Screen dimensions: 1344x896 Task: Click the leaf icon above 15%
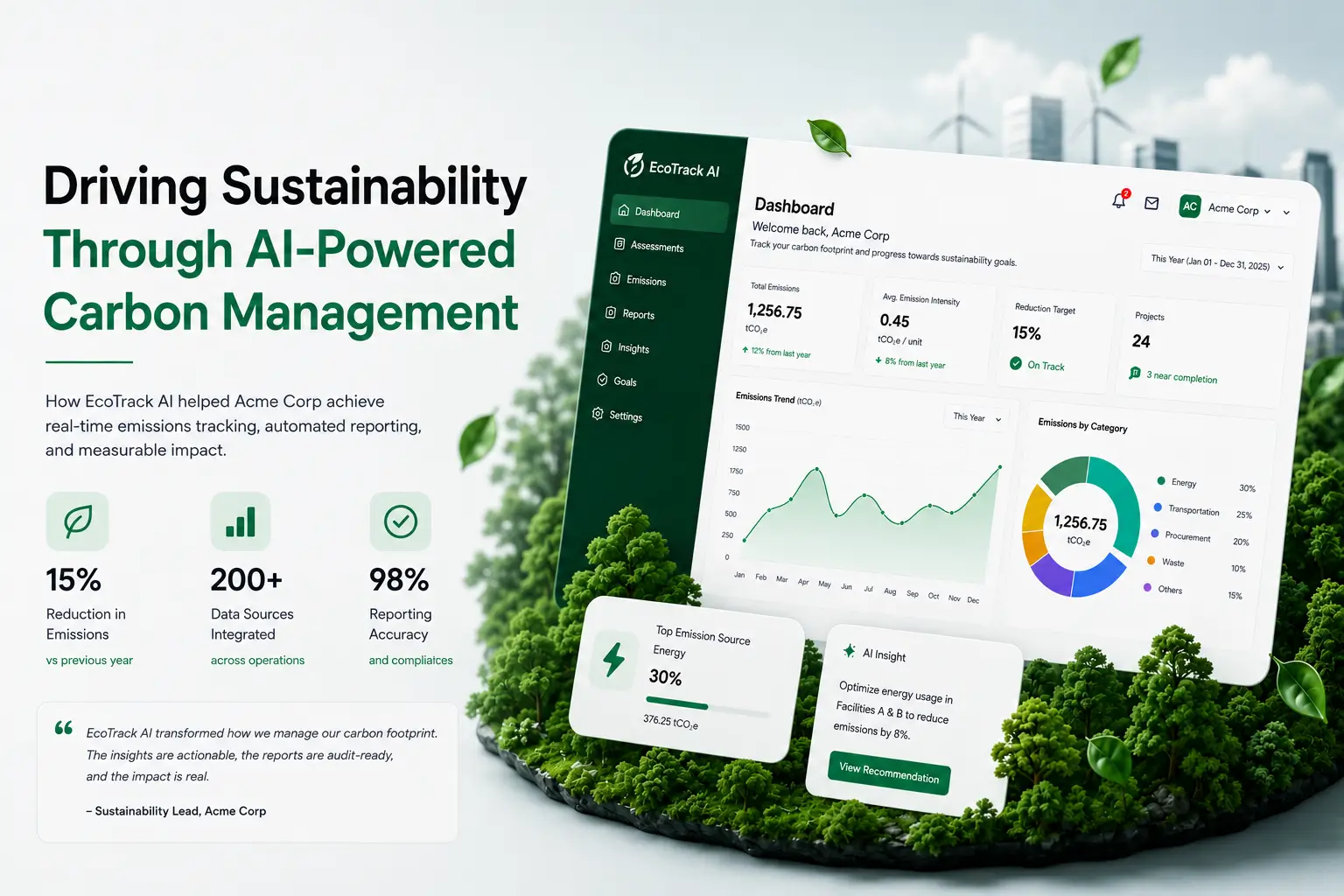77,521
